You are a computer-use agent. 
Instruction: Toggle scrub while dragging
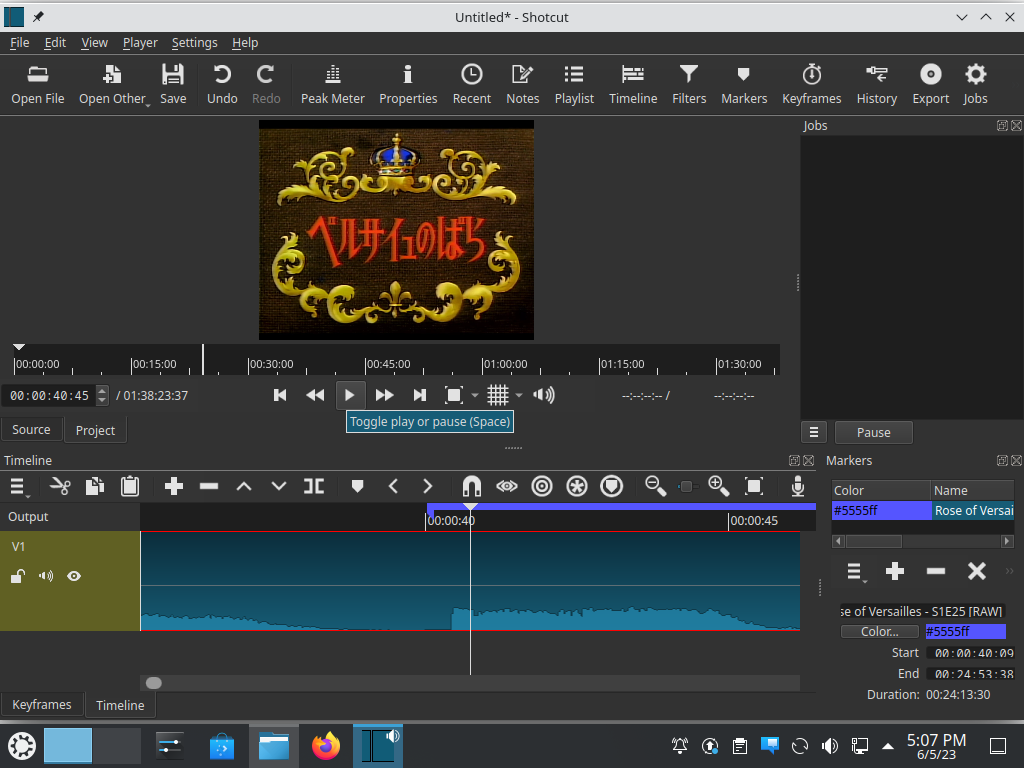coord(507,487)
